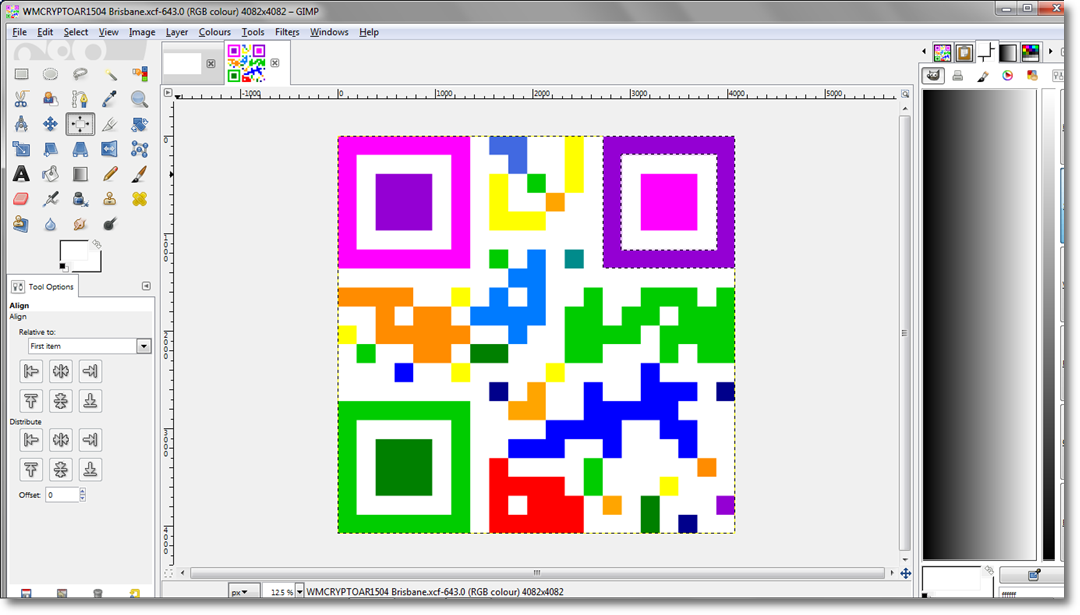Select the Eraser tool
The image size is (1080, 615).
click(21, 199)
